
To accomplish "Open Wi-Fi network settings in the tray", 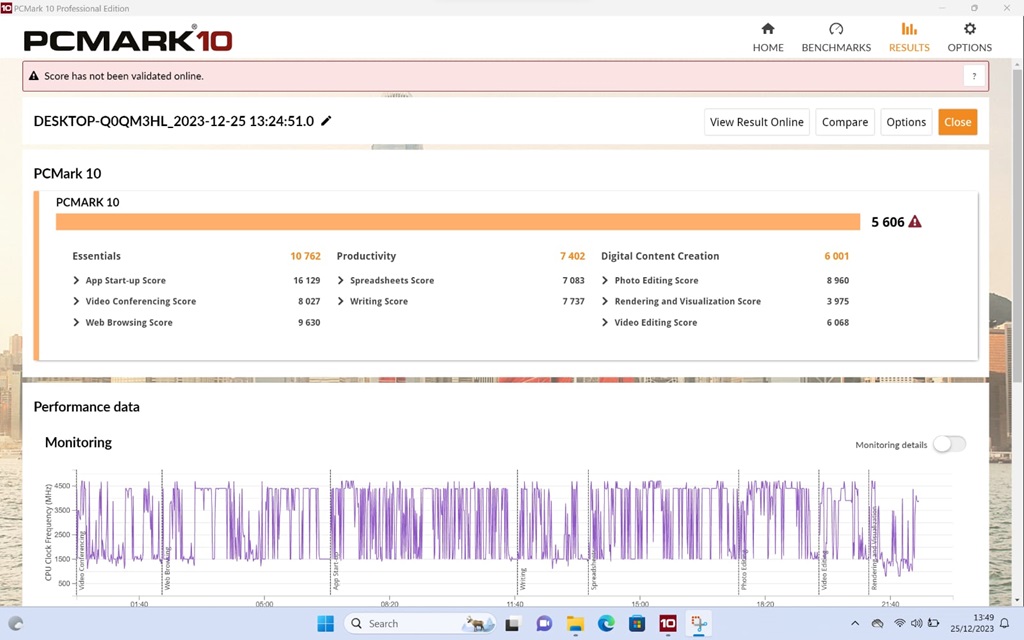I will coord(899,624).
